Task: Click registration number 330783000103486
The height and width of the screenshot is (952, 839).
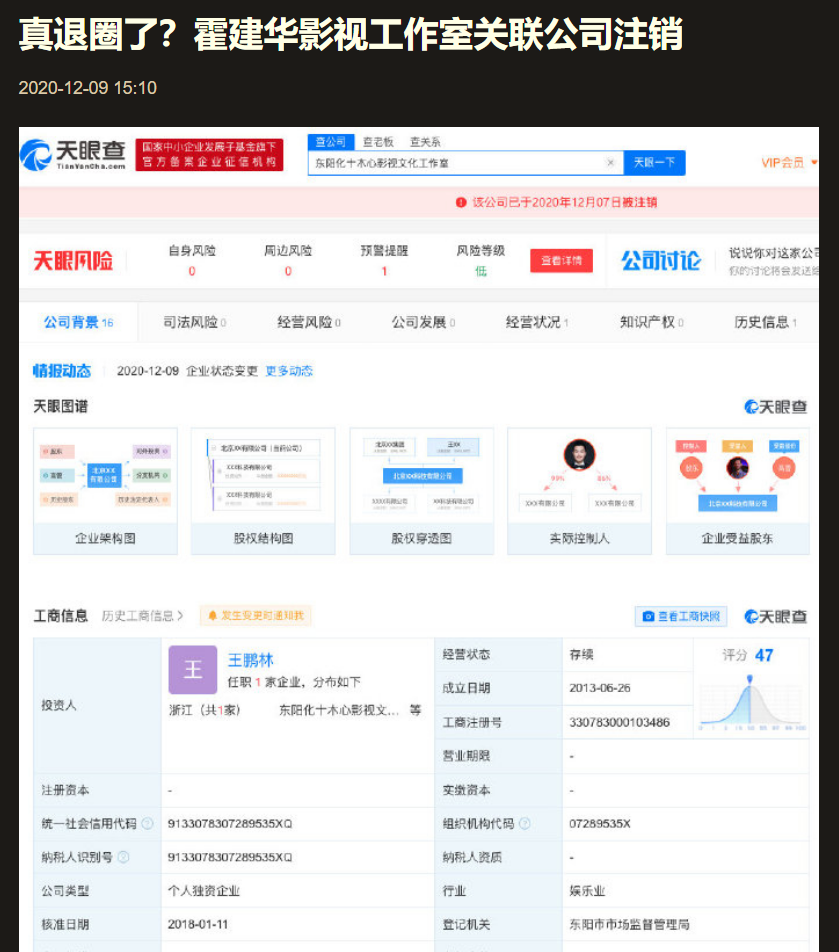Action: tap(619, 722)
